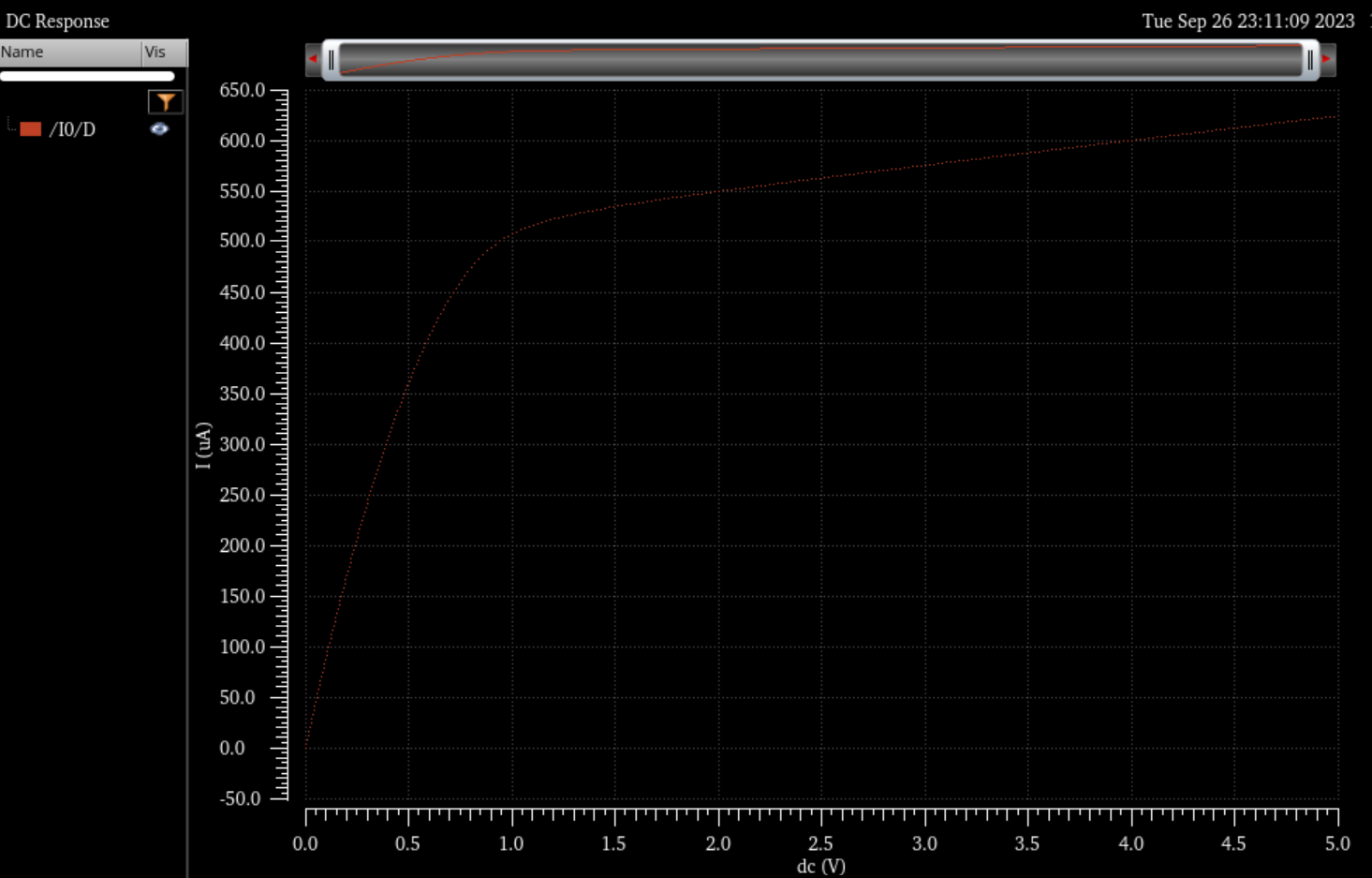Click the red /I0/D color swatch

point(31,129)
